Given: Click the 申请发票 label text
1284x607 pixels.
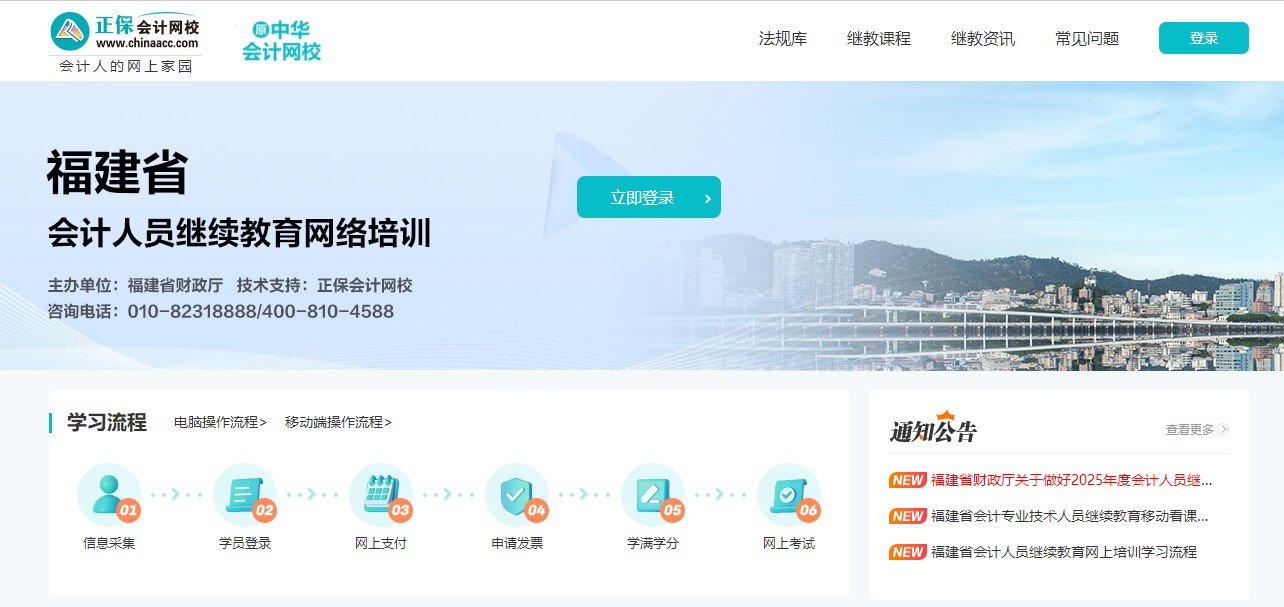Looking at the screenshot, I should 517,543.
